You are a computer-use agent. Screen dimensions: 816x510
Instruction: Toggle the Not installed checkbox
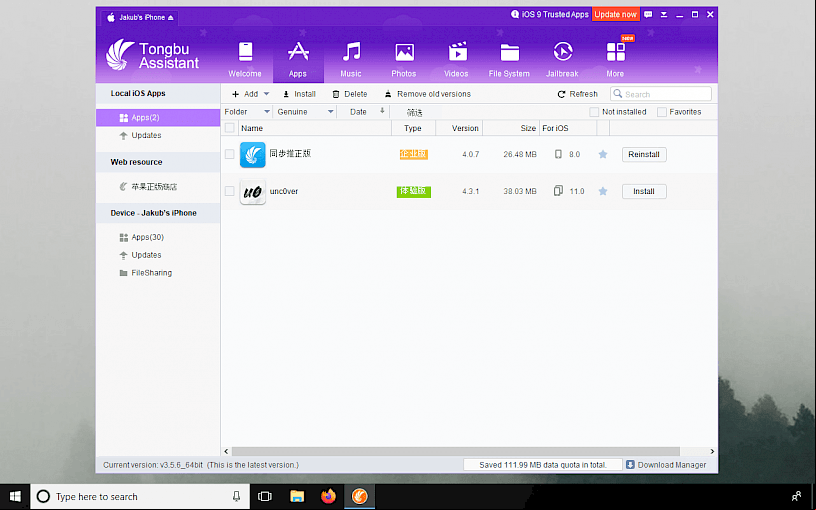(x=594, y=112)
